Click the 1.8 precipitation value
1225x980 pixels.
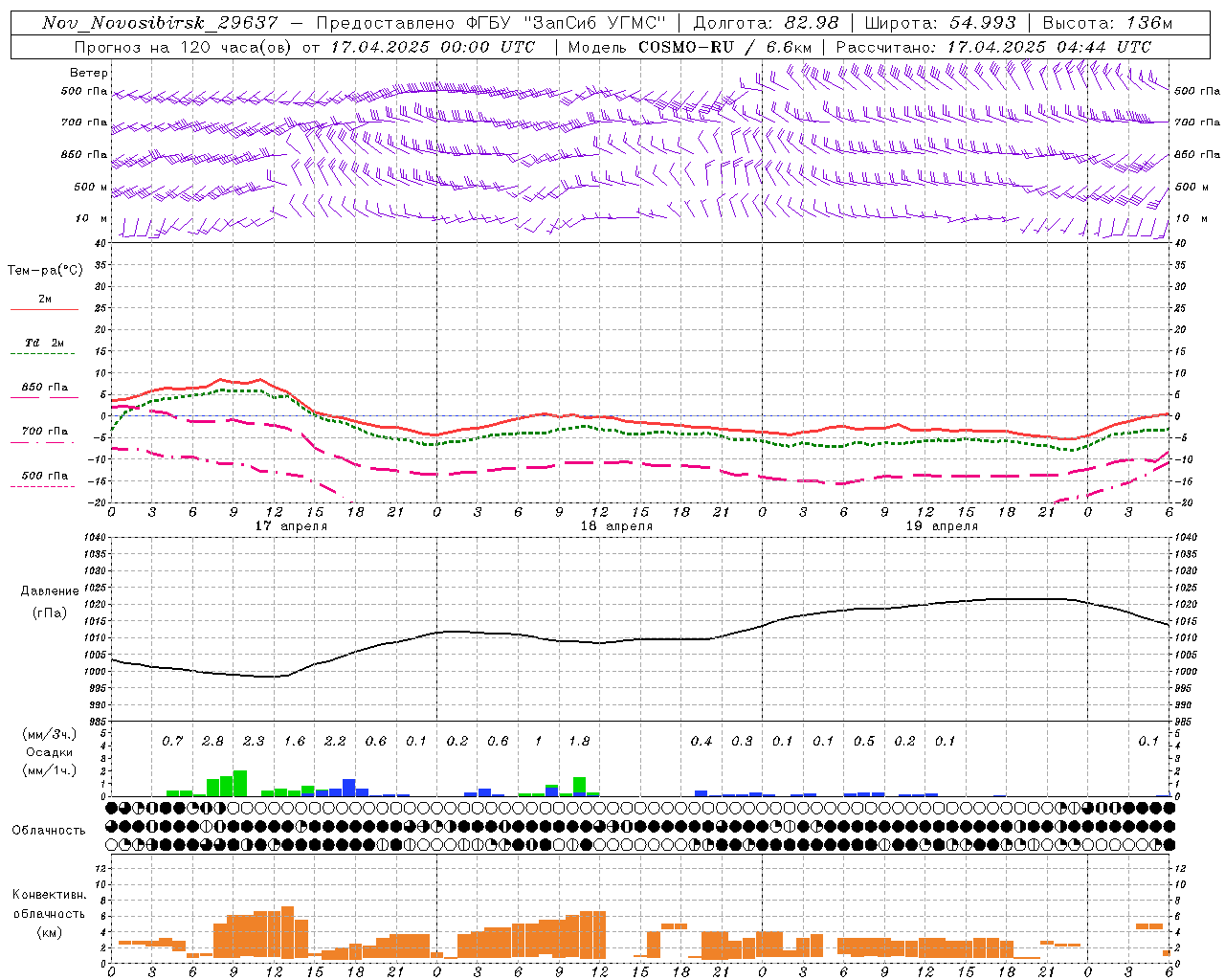(x=579, y=741)
